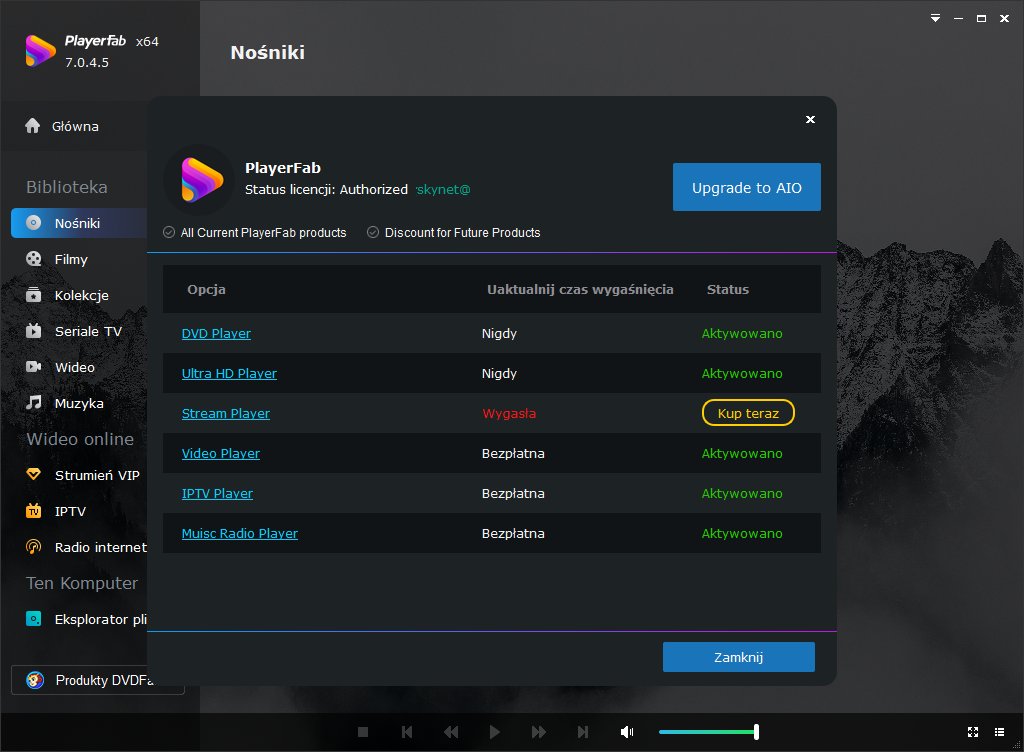Skip to the next track
1024x752 pixels.
tap(583, 732)
